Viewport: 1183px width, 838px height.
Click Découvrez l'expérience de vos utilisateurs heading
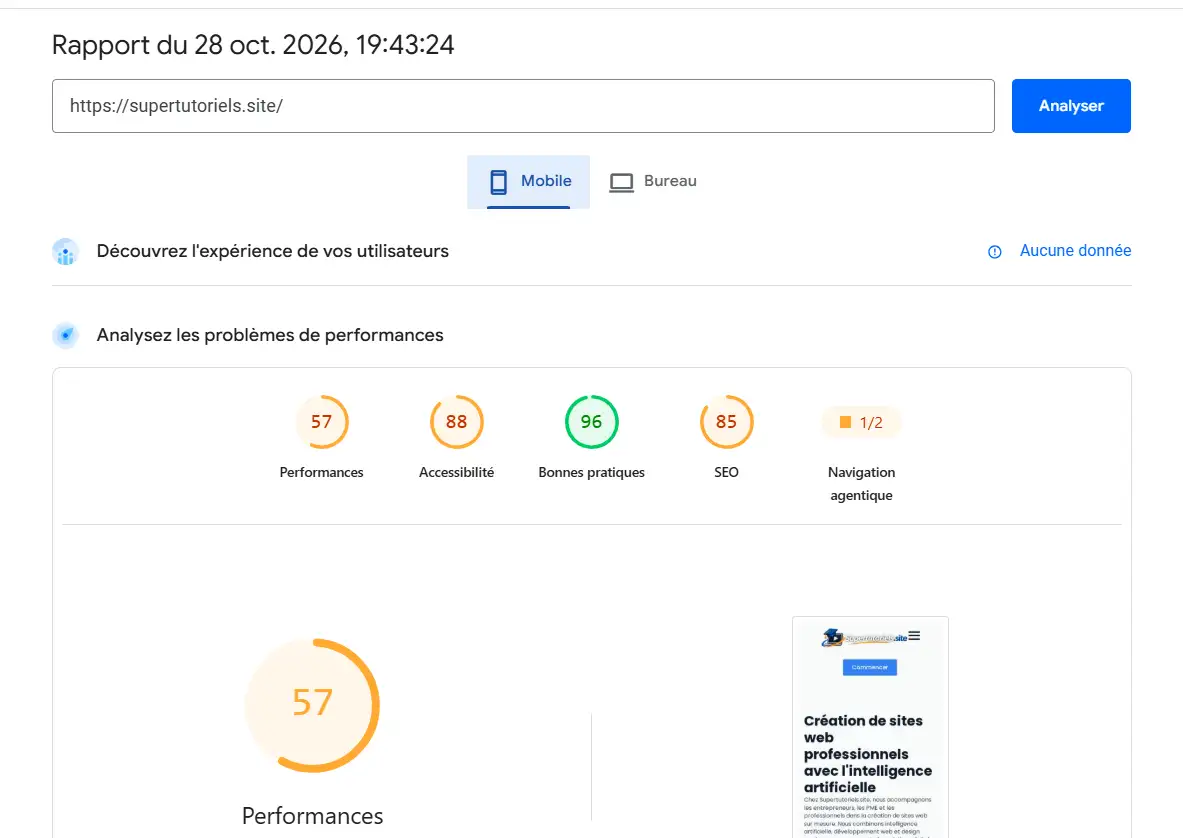point(272,251)
